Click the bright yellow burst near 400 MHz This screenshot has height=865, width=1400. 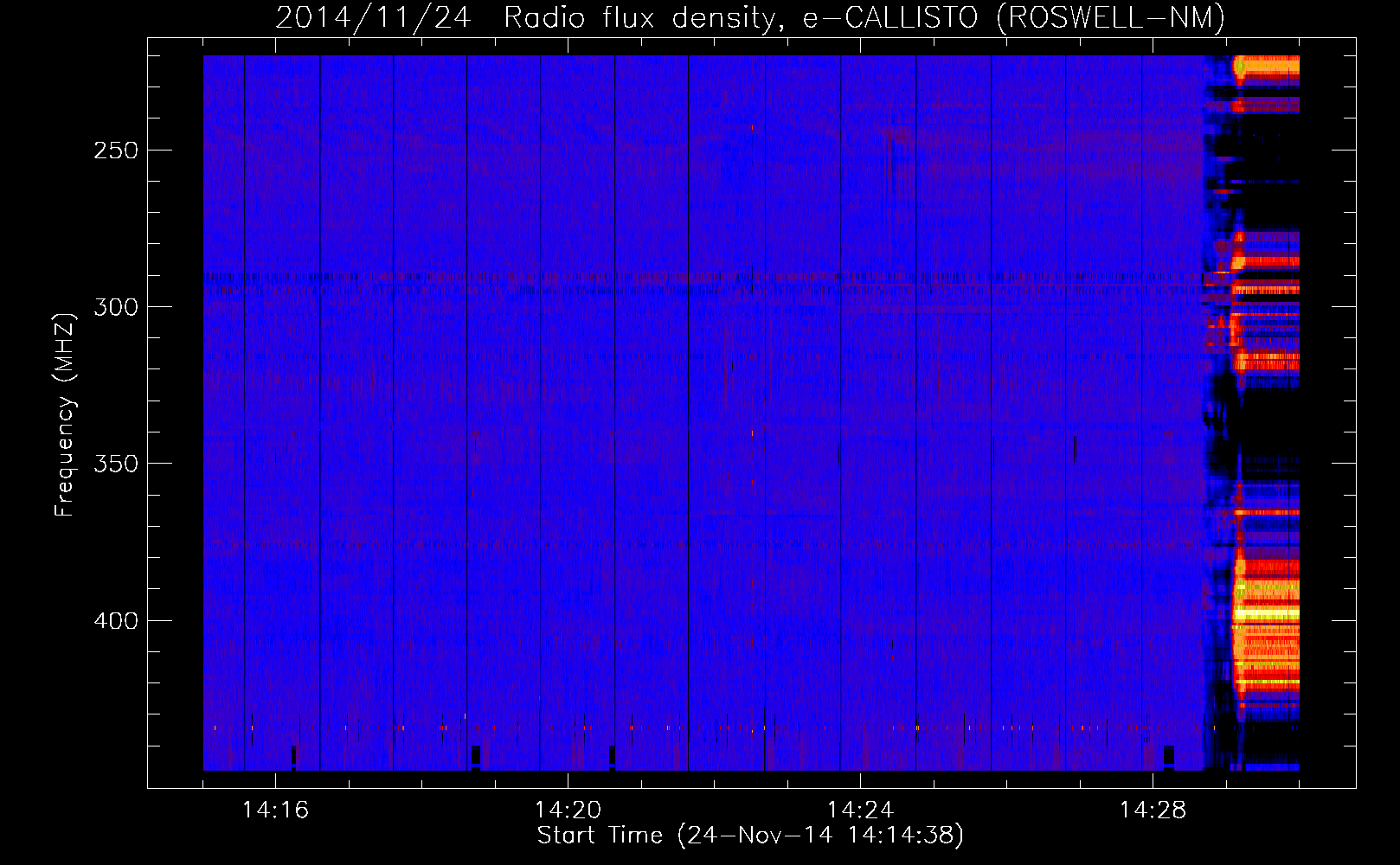coord(1267,613)
